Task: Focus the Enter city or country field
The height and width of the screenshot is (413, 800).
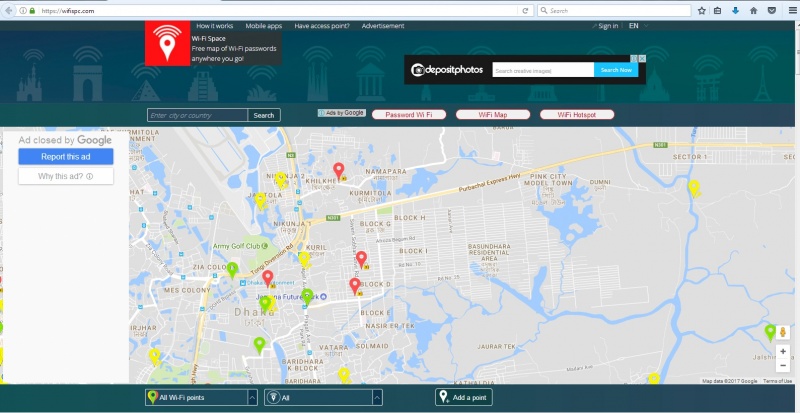Action: 197,115
